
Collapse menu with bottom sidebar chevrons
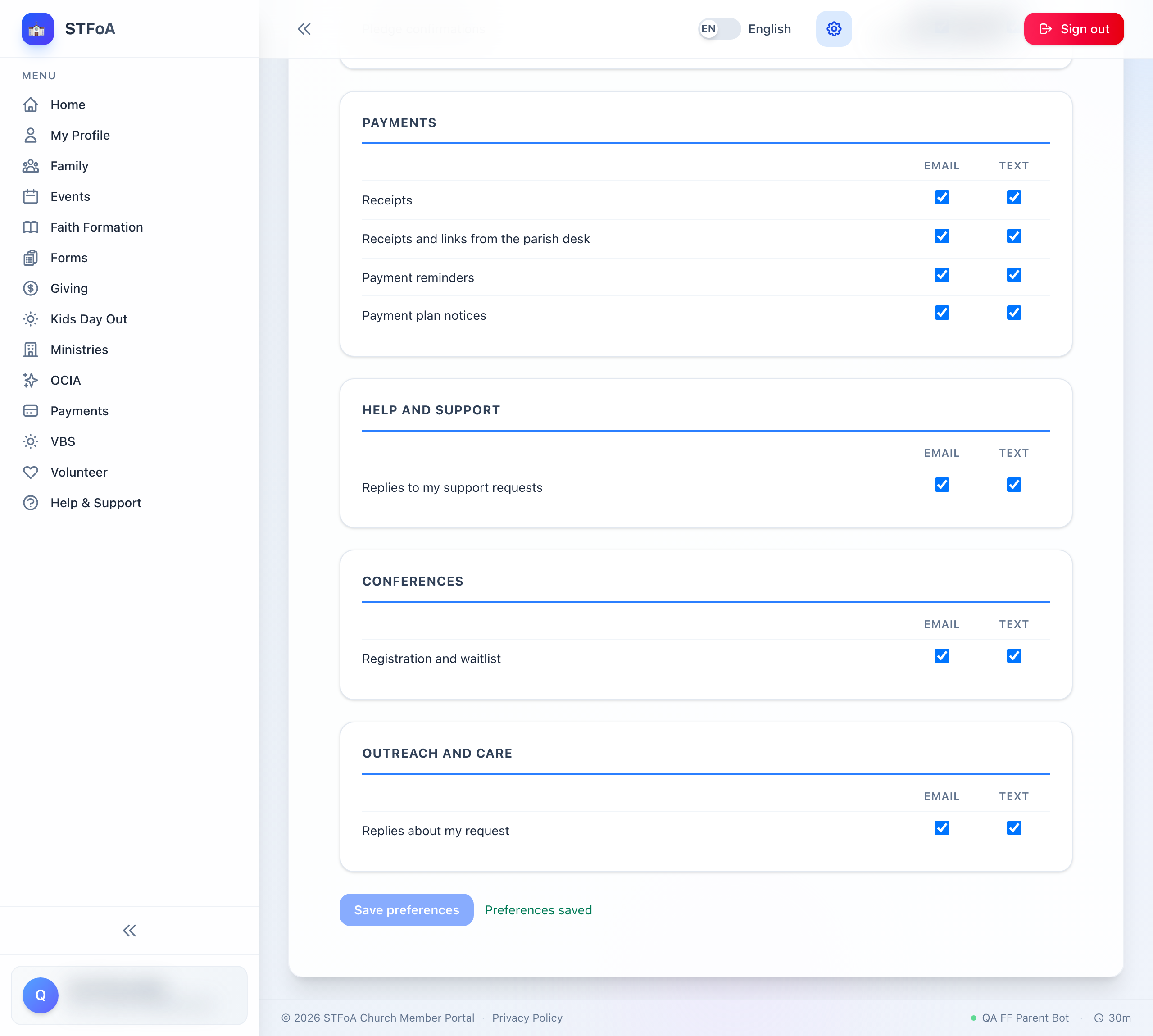coord(130,931)
